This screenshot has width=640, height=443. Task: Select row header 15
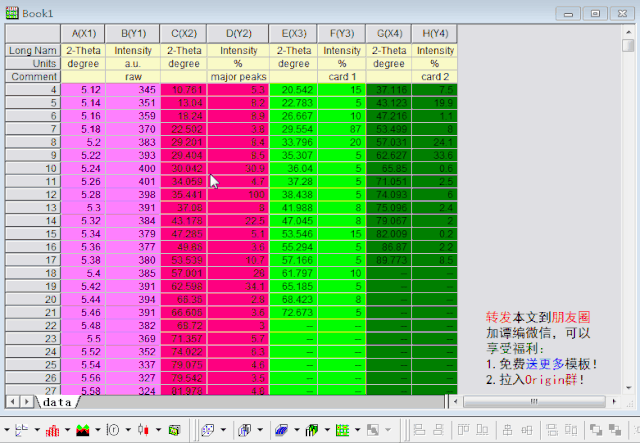[x=32, y=233]
